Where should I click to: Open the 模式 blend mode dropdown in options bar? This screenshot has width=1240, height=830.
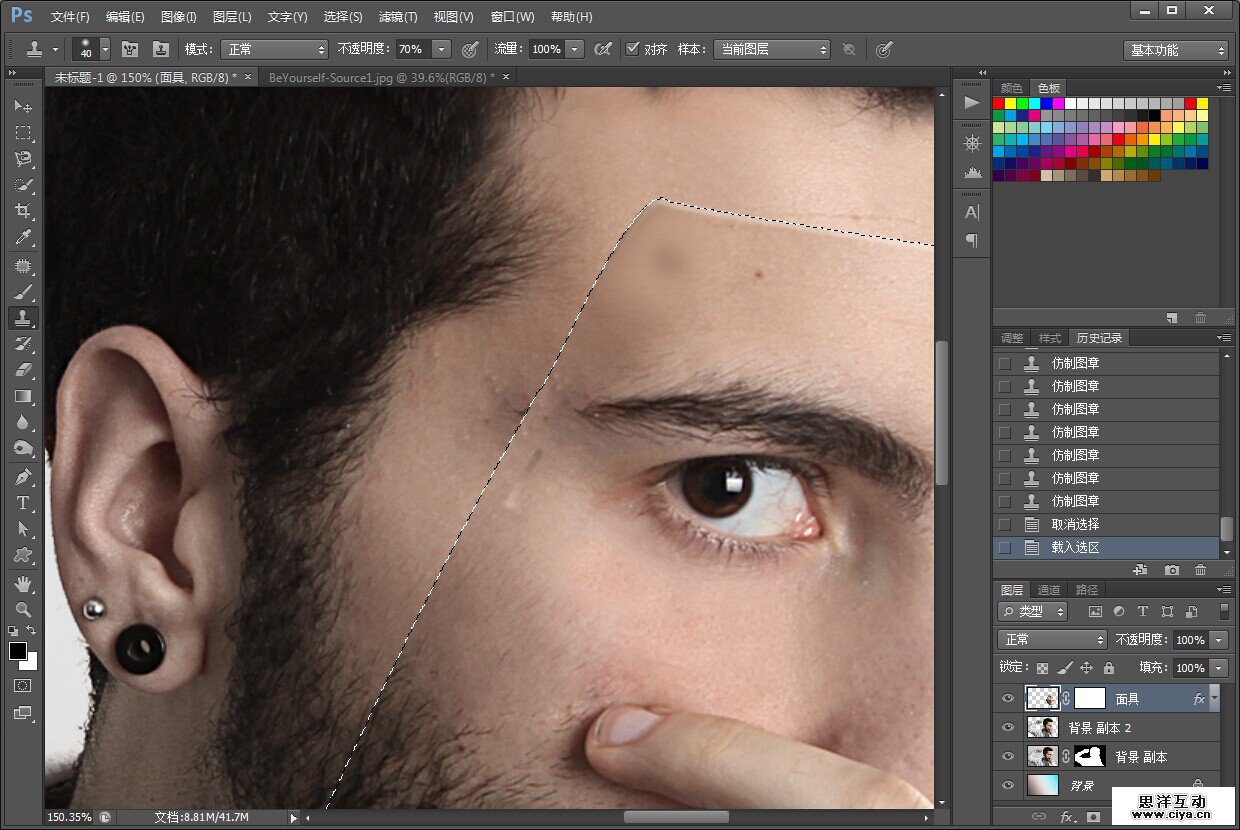pyautogui.click(x=274, y=49)
